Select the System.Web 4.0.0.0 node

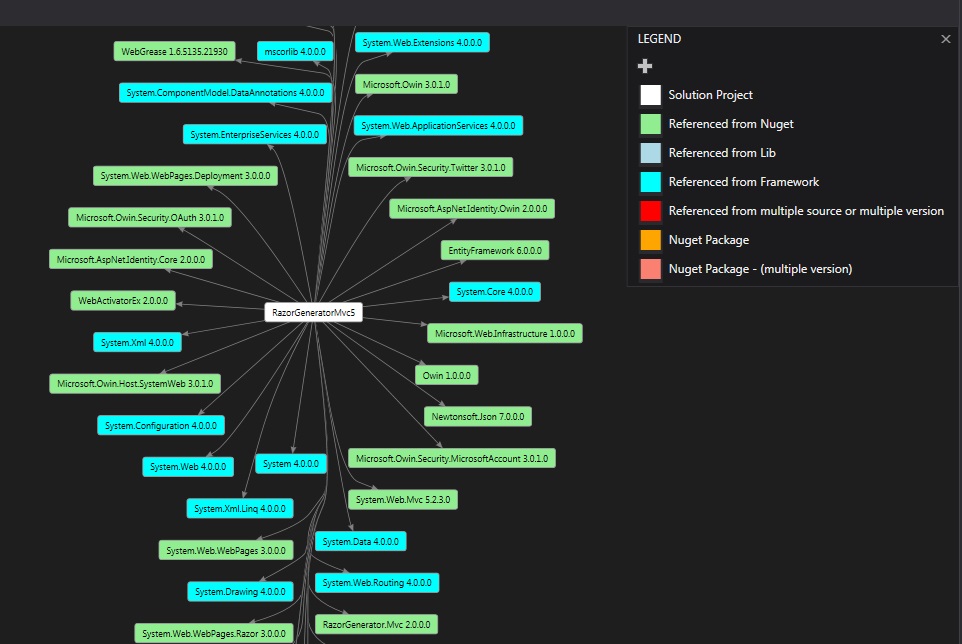pos(188,466)
